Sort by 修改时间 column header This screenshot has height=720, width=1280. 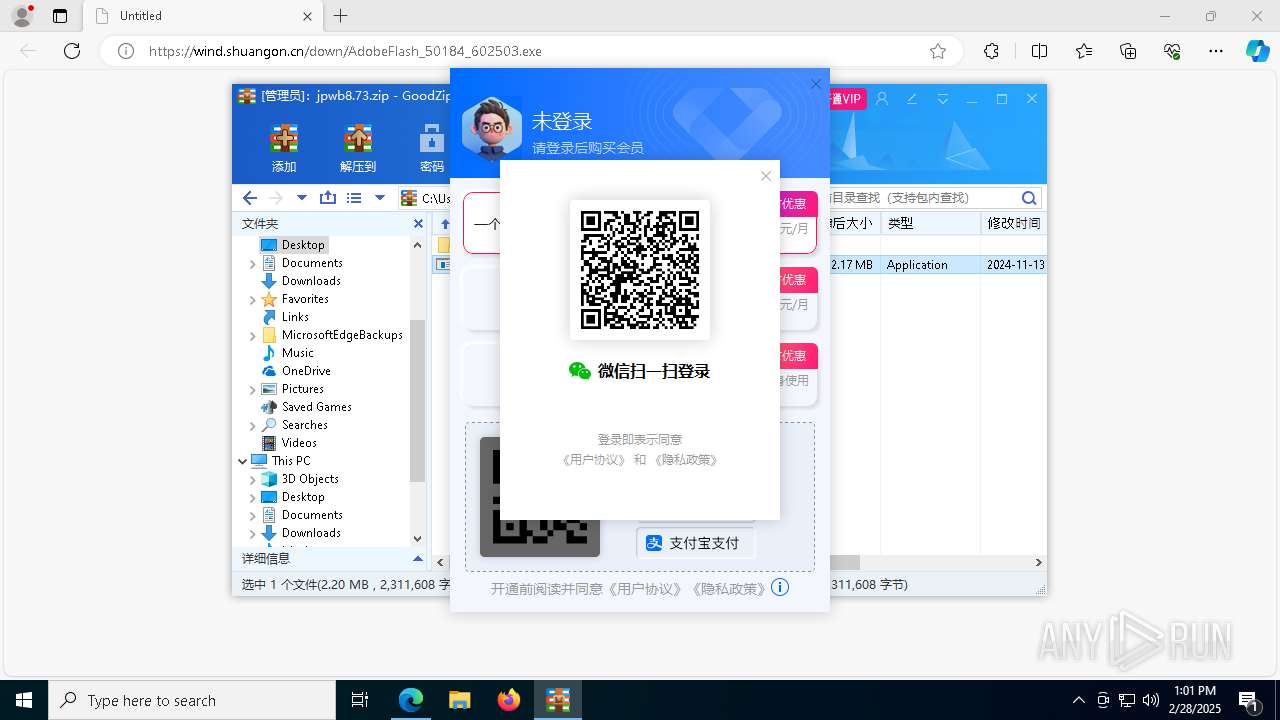1013,223
